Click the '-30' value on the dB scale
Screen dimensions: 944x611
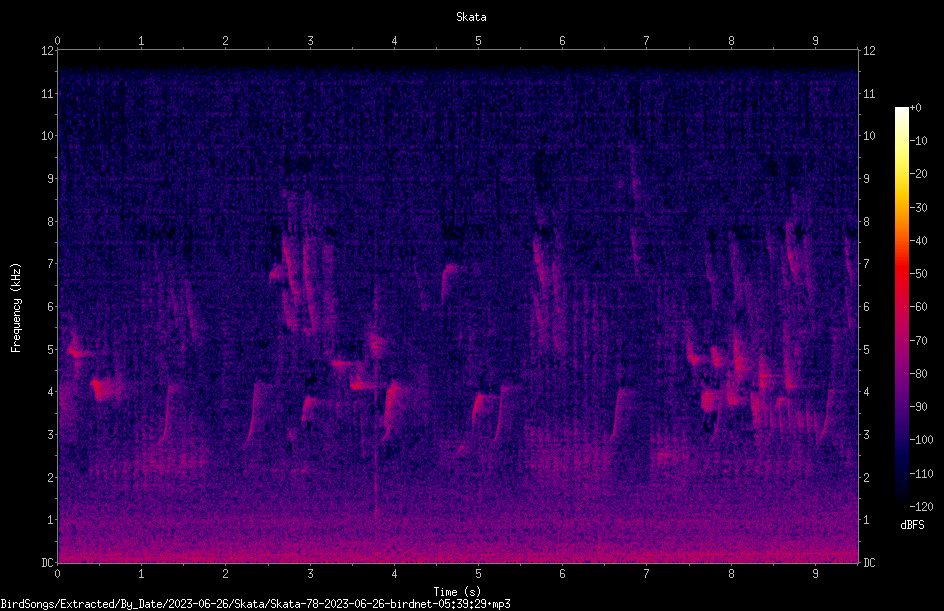point(918,208)
